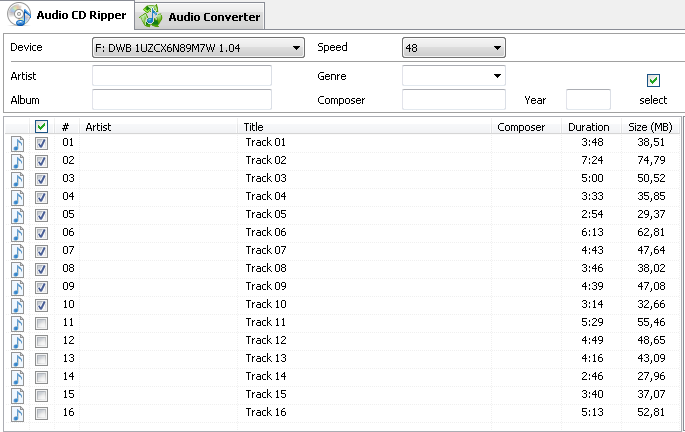The image size is (685, 432).
Task: Click the music note icon for Track 16
Action: pos(17,414)
